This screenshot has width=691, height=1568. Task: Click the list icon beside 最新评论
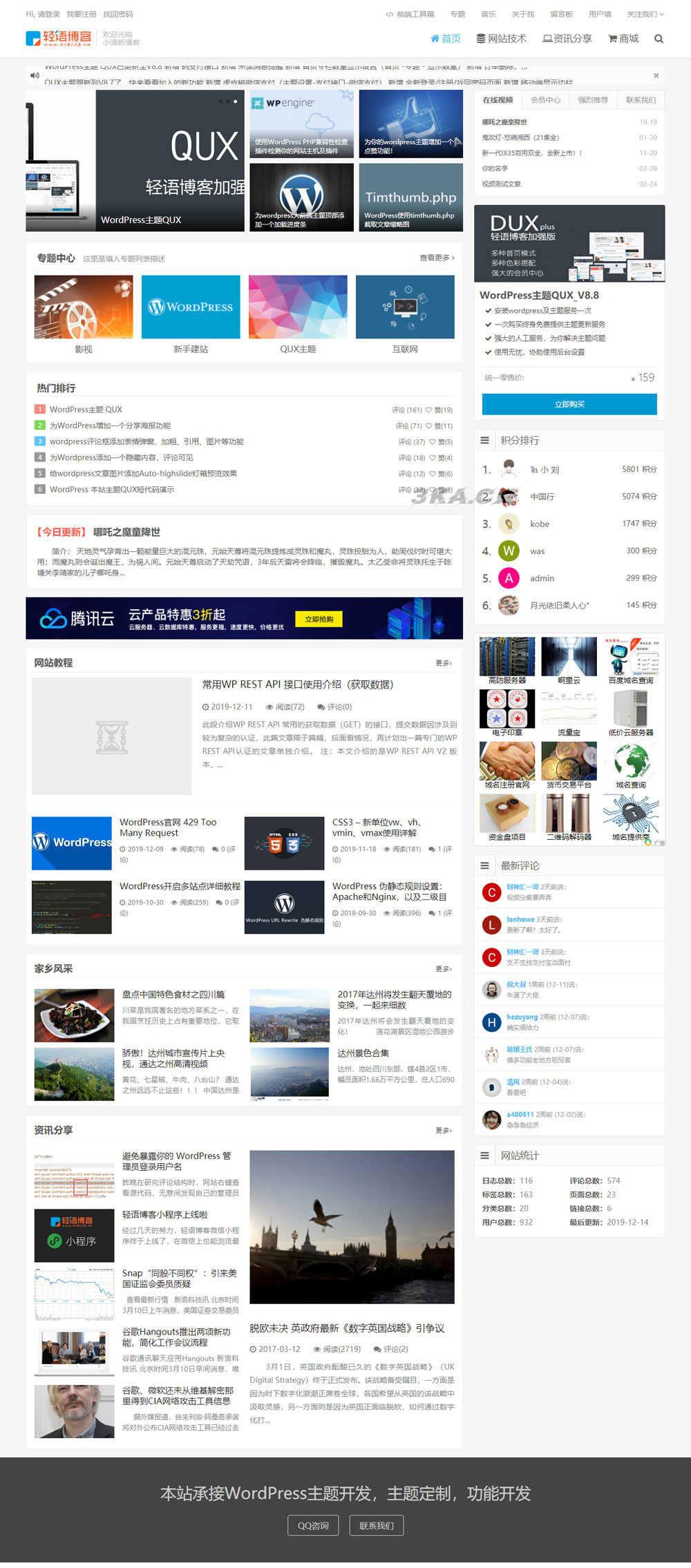[x=484, y=866]
